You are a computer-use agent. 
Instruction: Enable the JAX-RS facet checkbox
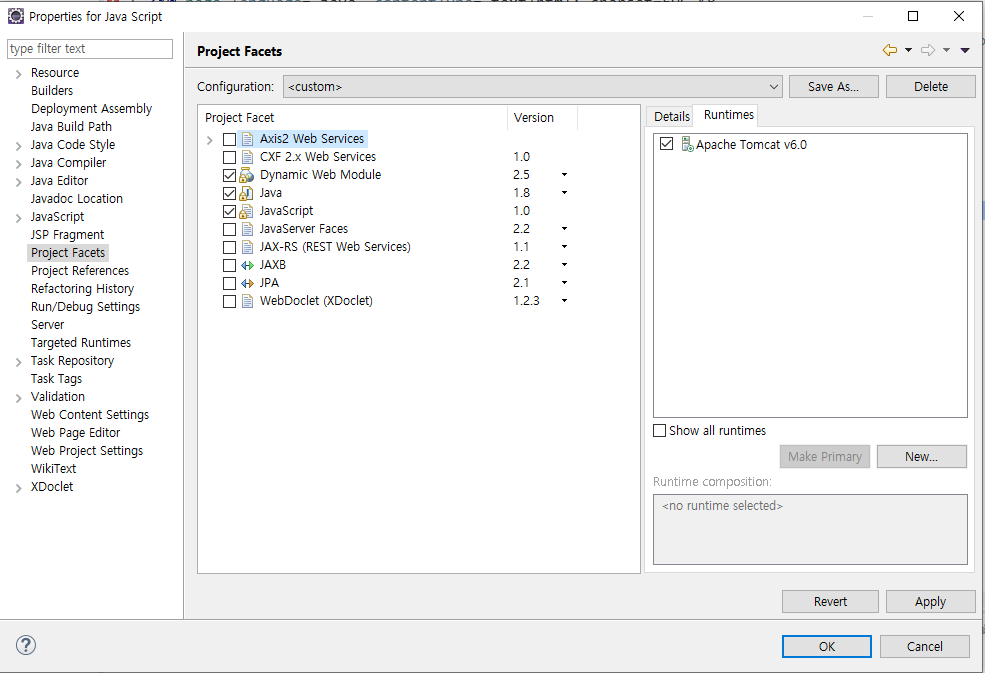229,247
